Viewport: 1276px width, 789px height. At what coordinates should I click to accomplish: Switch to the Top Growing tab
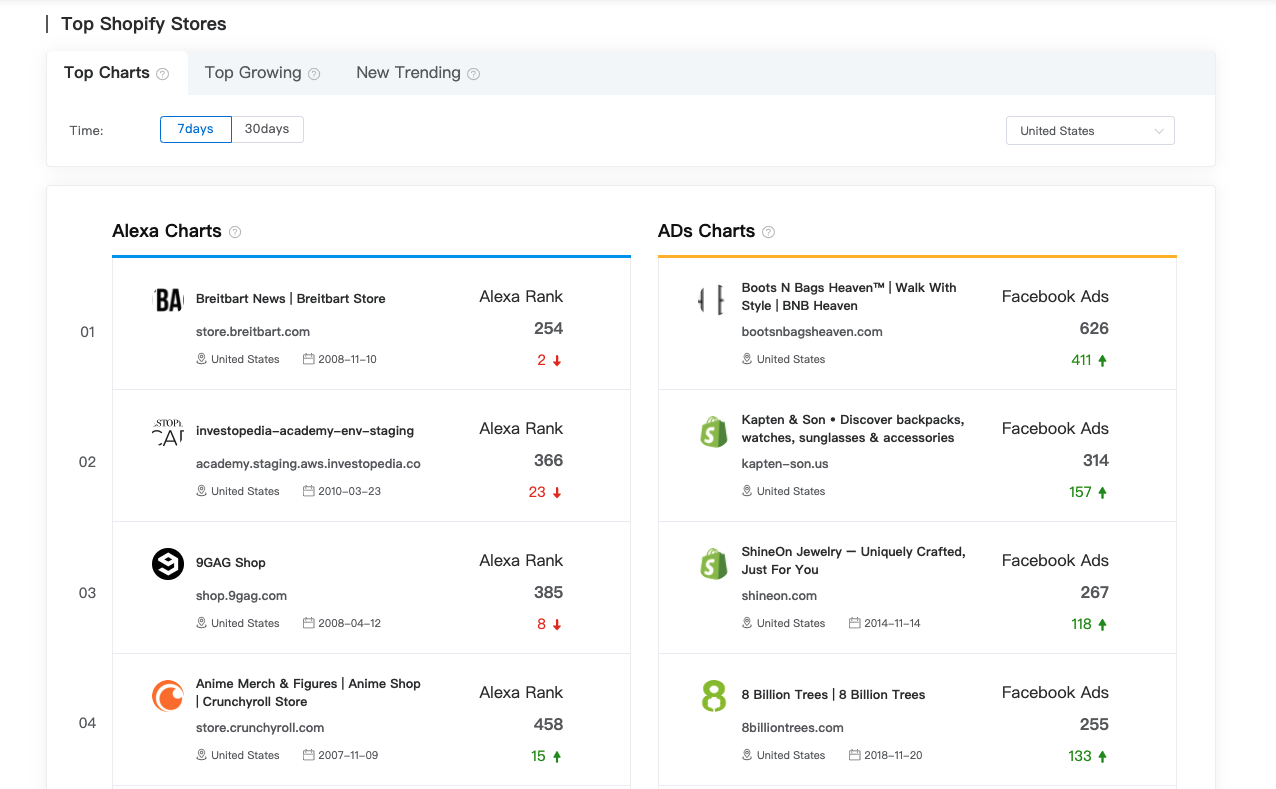[x=252, y=72]
